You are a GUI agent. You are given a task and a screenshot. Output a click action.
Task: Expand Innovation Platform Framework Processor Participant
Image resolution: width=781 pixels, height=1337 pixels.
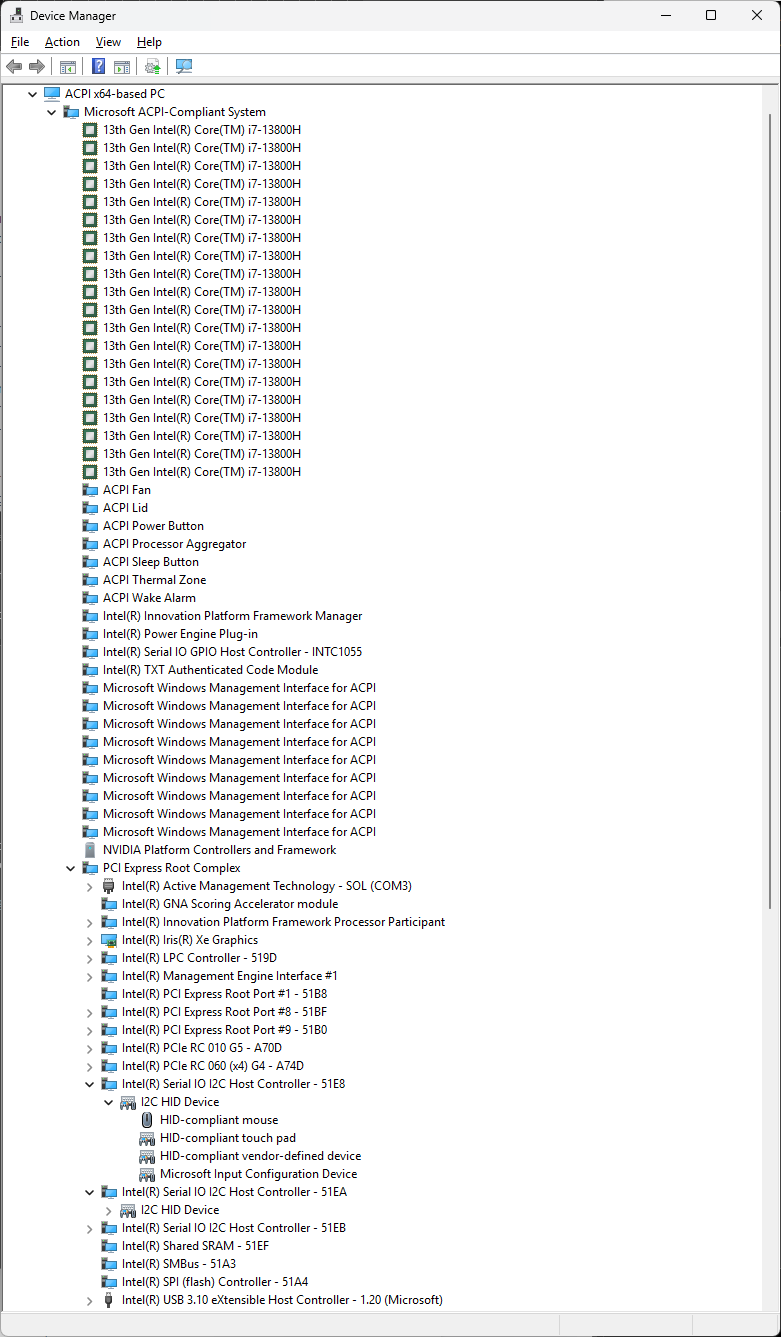89,922
